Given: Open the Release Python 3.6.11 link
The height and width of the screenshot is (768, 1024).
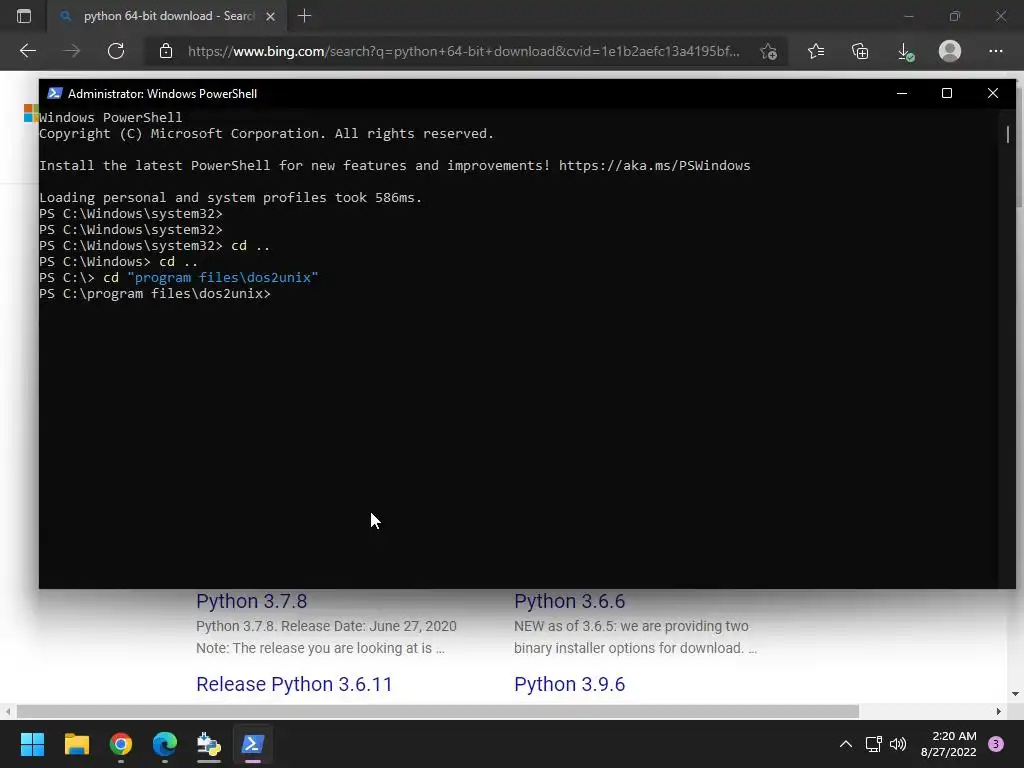Looking at the screenshot, I should pos(294,684).
